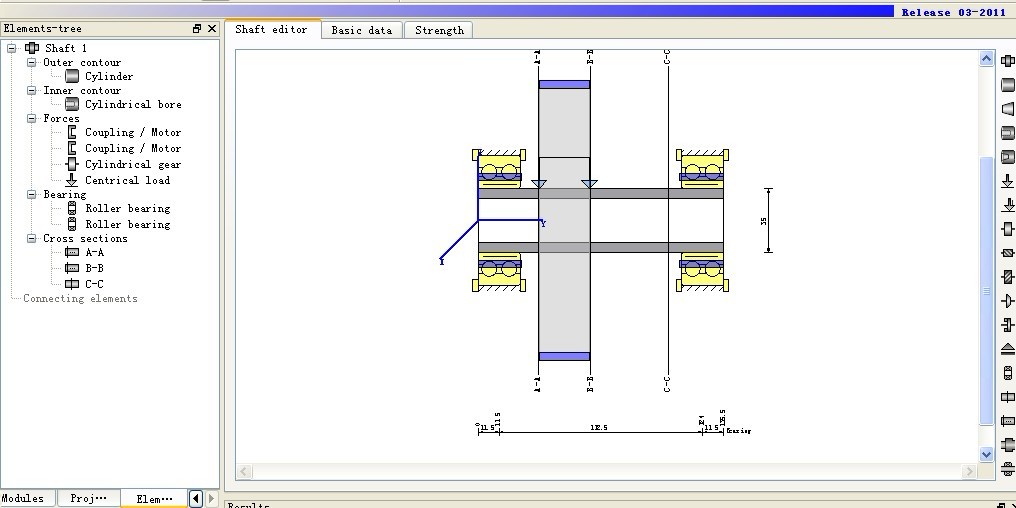This screenshot has height=508, width=1016.
Task: Add a limited cross section from the toolbar
Action: (x=1008, y=421)
